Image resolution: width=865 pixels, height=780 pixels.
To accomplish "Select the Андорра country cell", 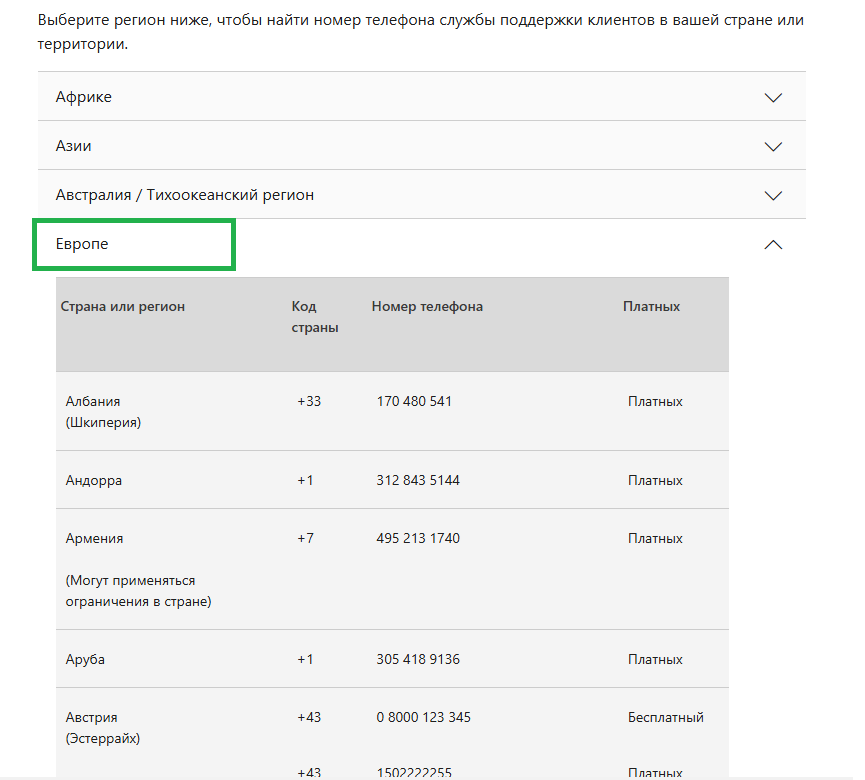I will pyautogui.click(x=94, y=480).
